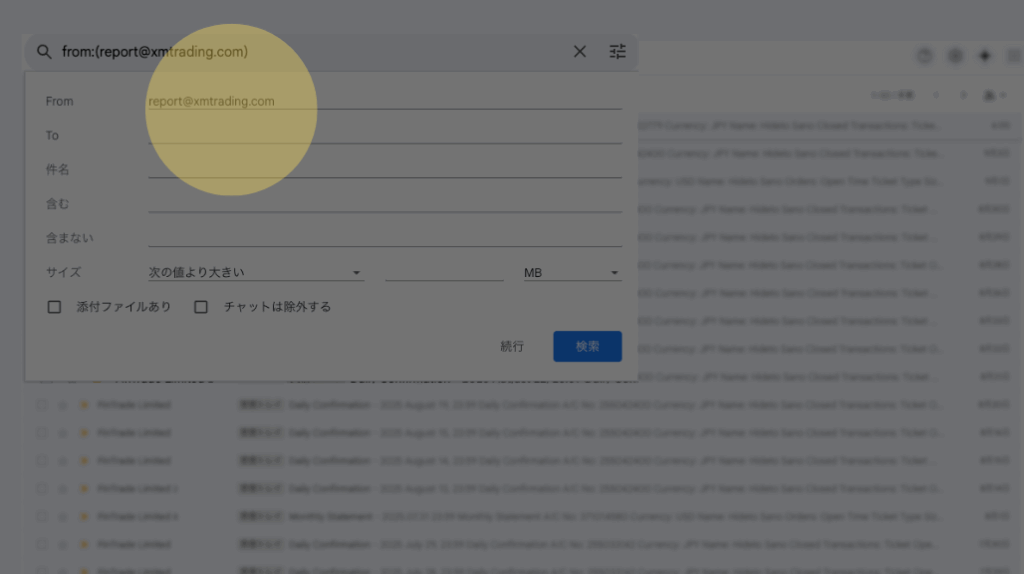Image resolution: width=1024 pixels, height=574 pixels.
Task: Open the Help question mark icon
Action: click(924, 56)
